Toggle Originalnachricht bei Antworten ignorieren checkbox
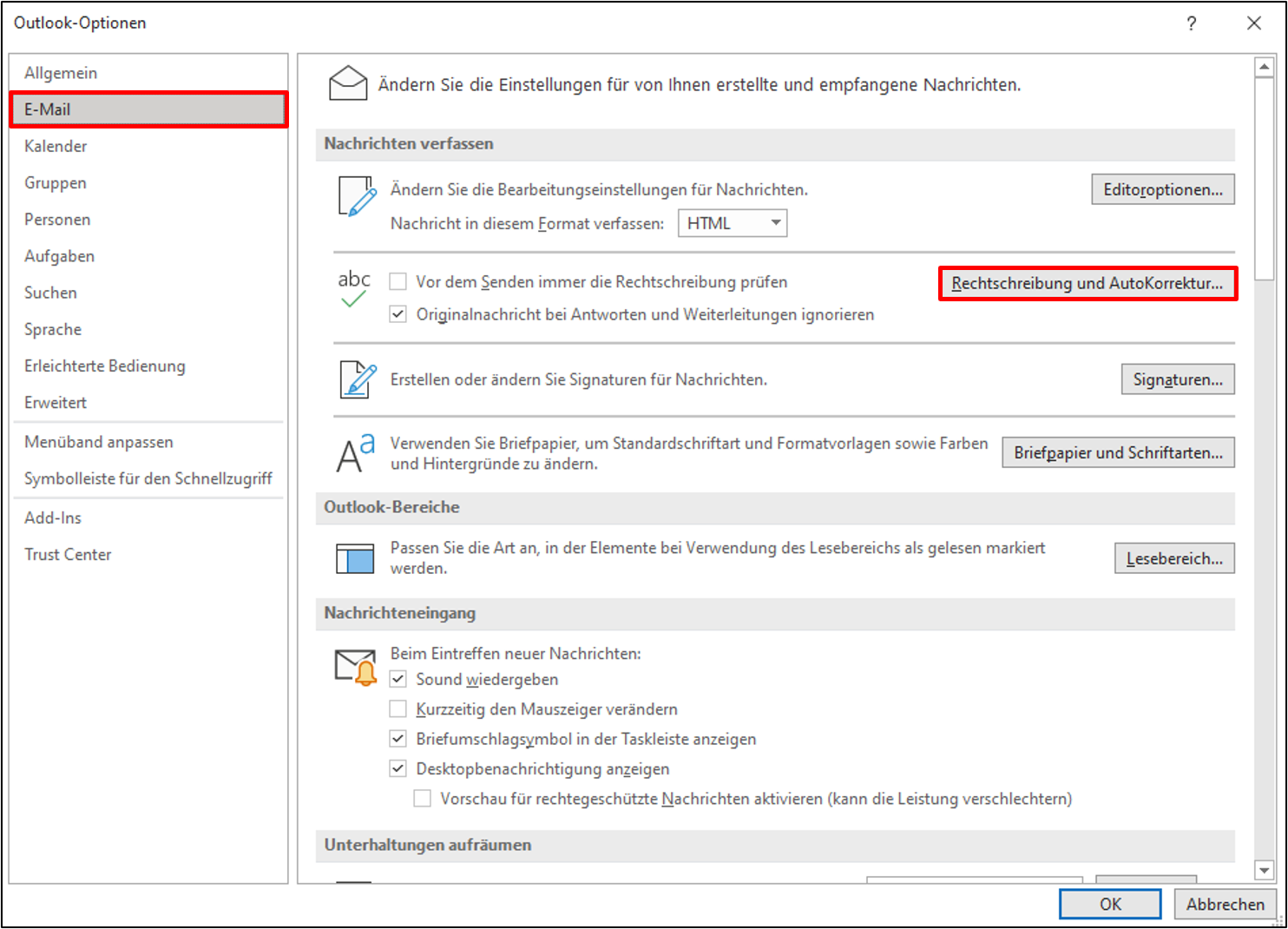Viewport: 1288px width, 929px height. click(x=398, y=314)
